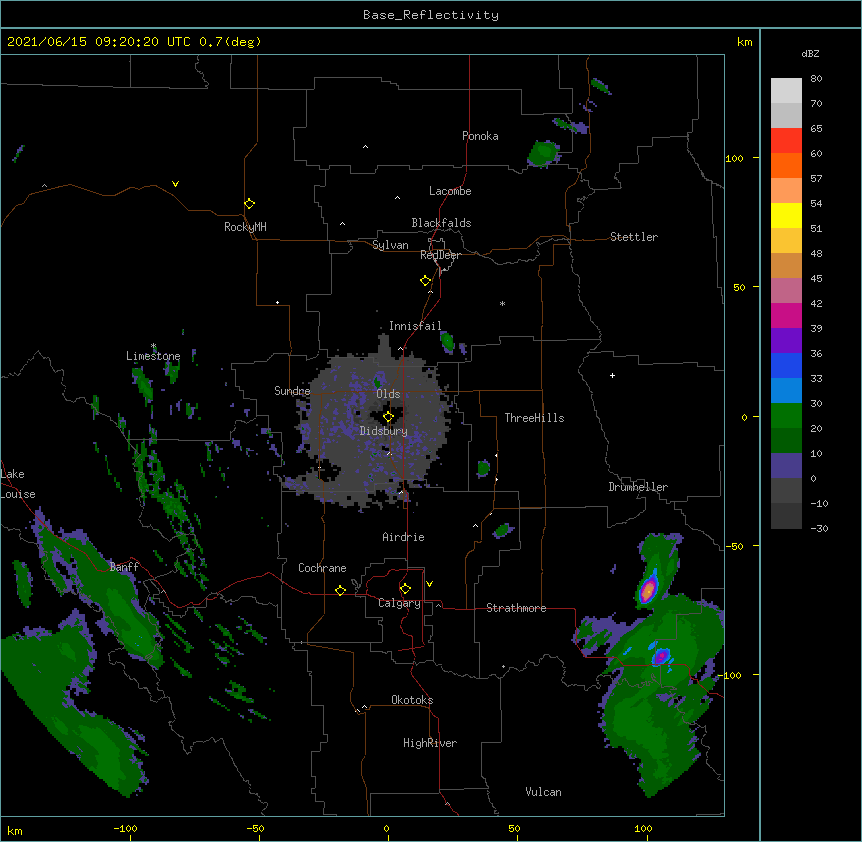Viewport: 862px width, 842px height.
Task: Click the Cochrane town label
Action: point(322,568)
